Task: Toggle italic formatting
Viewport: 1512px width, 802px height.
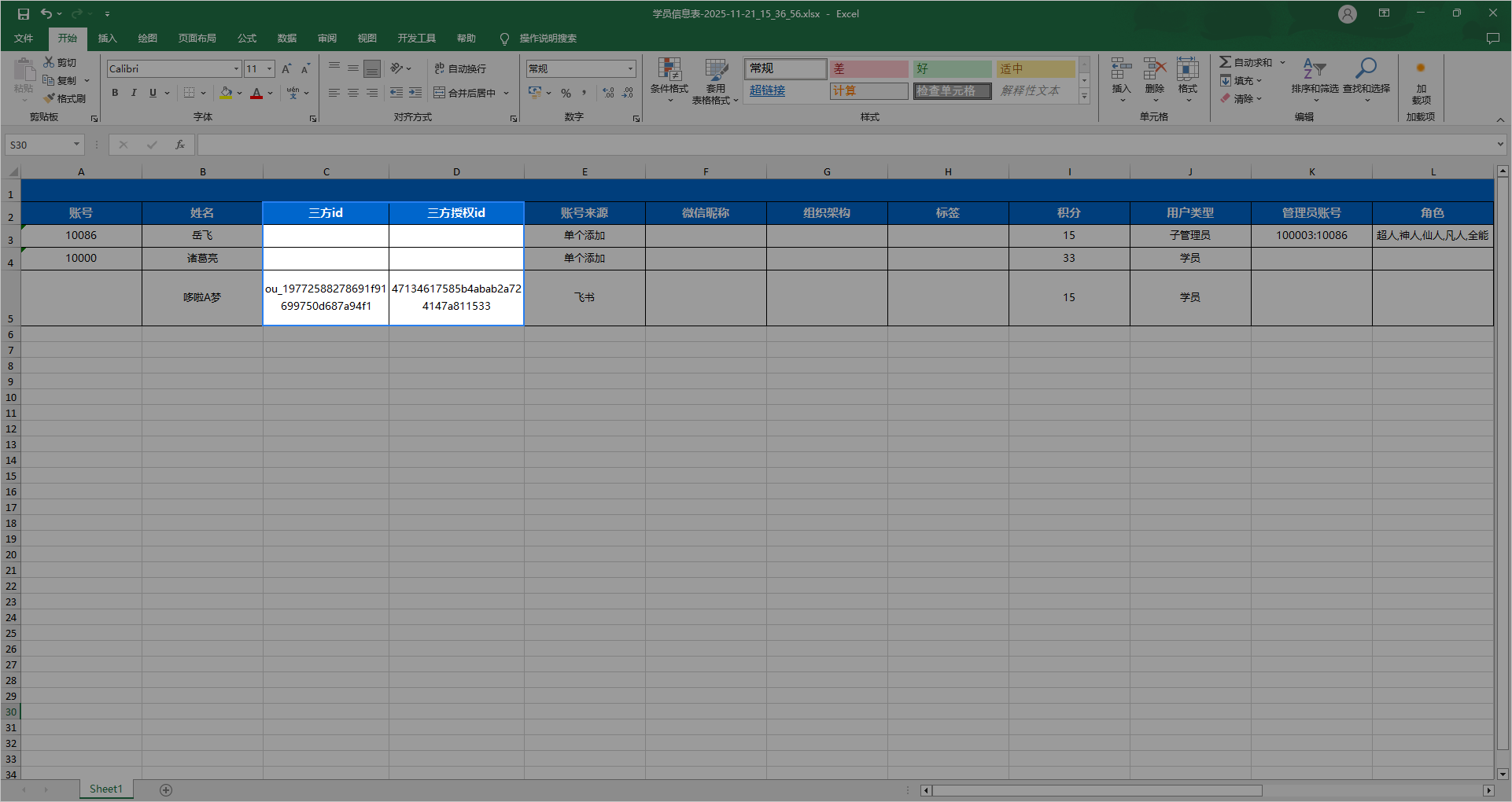Action: click(134, 93)
